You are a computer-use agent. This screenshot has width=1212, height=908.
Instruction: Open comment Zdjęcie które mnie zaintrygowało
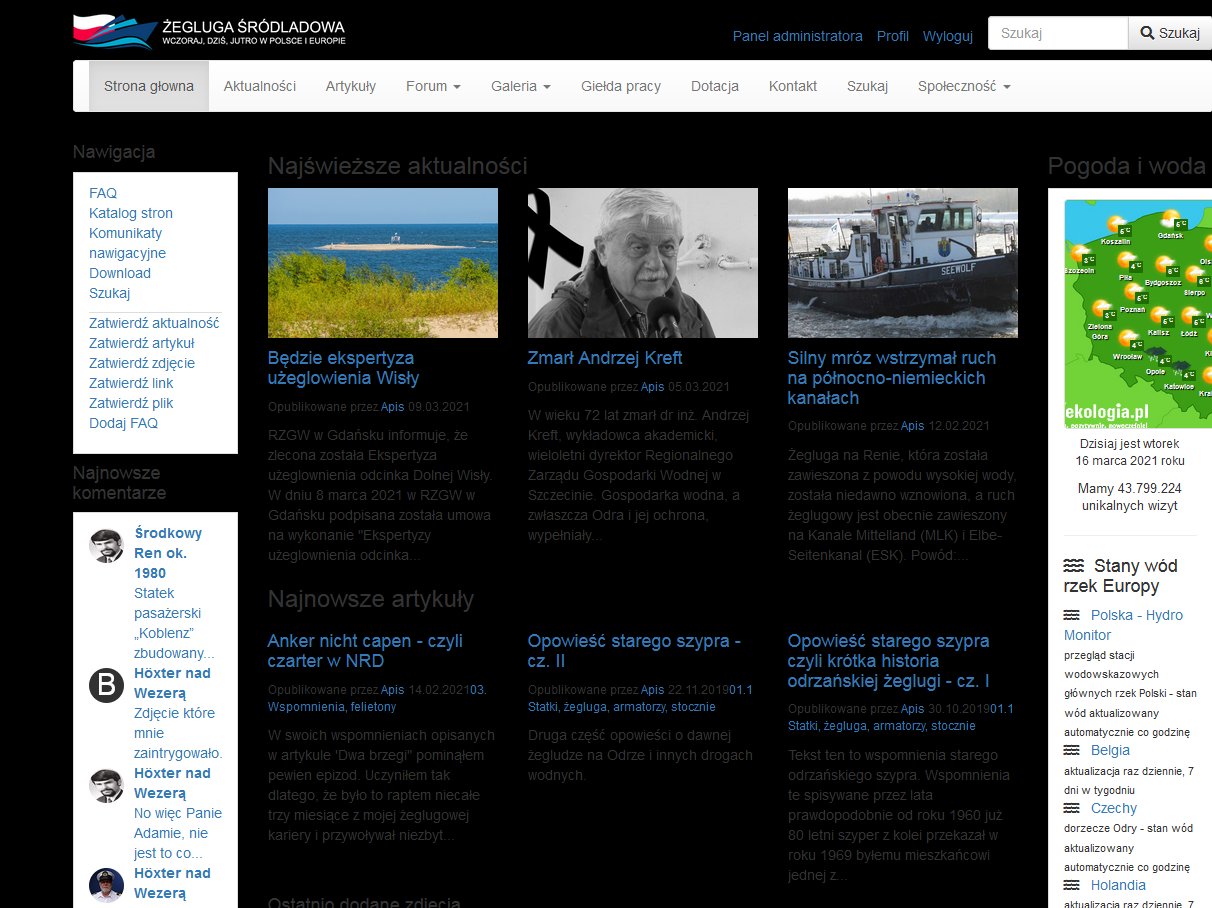coord(178,733)
